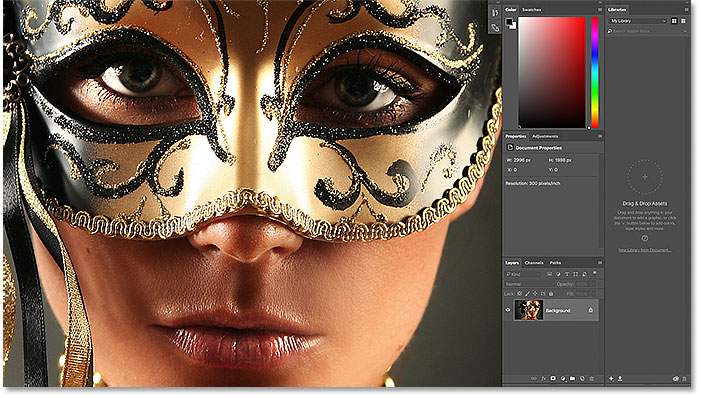Open the Properties panel flyout menu
Screen dimensions: 701x398
[x=600, y=136]
